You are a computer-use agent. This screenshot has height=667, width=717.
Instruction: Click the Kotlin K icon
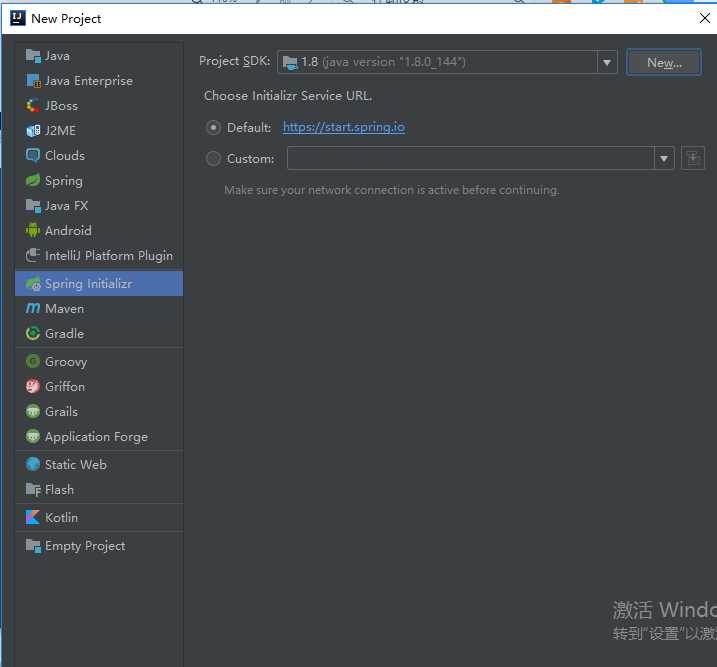pyautogui.click(x=33, y=518)
